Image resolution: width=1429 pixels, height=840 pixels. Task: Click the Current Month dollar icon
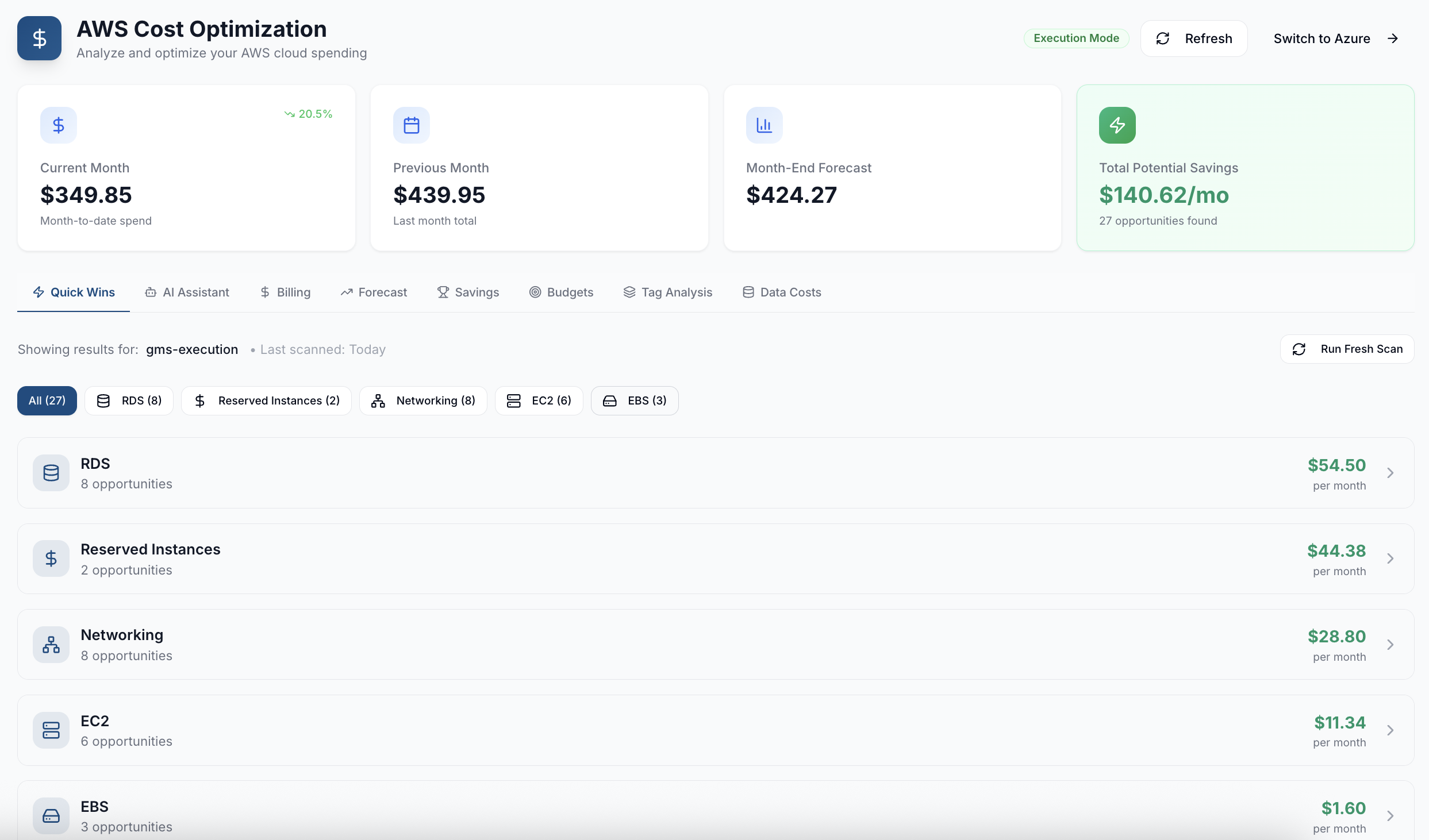tap(57, 125)
